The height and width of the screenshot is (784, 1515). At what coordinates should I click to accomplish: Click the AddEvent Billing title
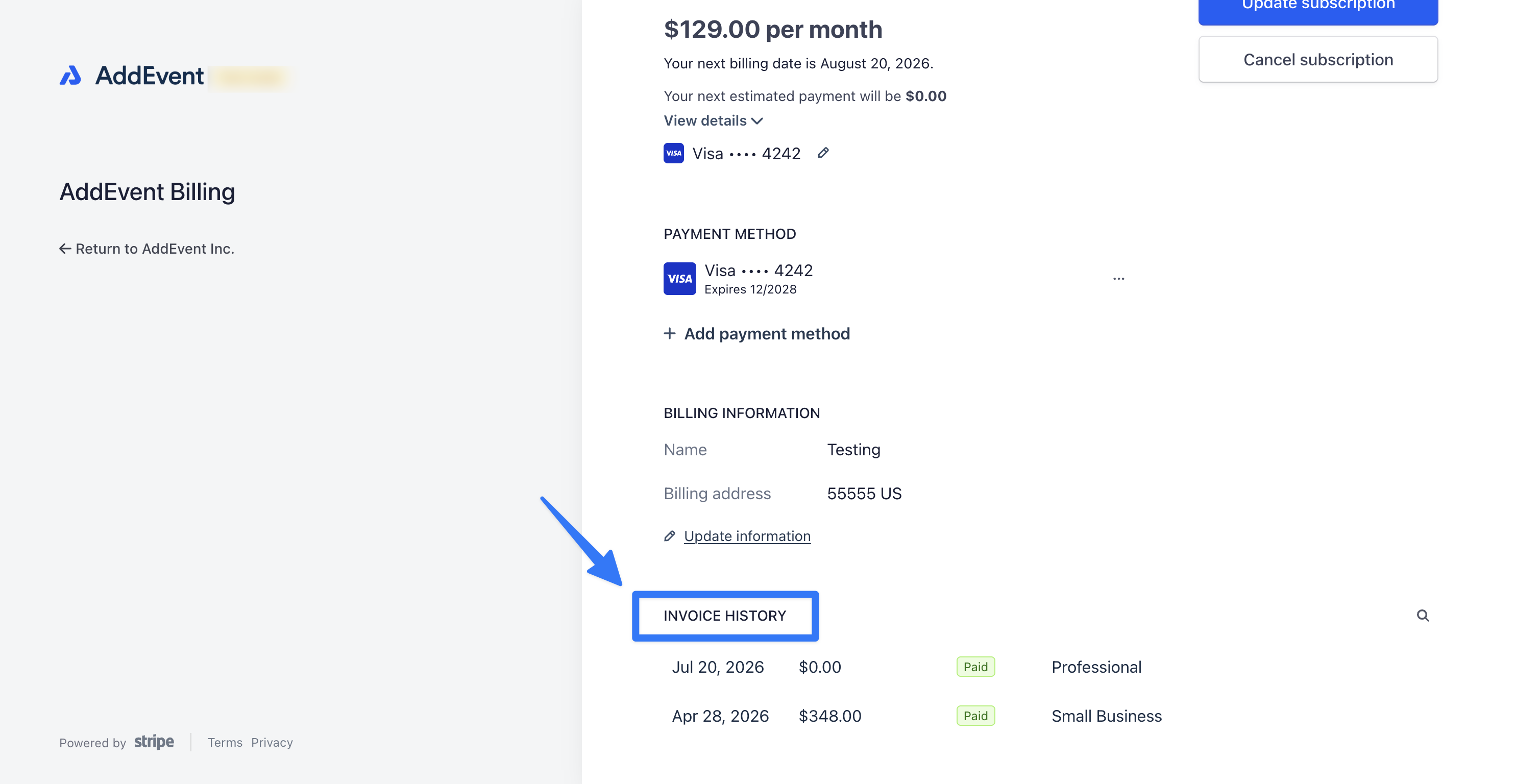pos(147,192)
